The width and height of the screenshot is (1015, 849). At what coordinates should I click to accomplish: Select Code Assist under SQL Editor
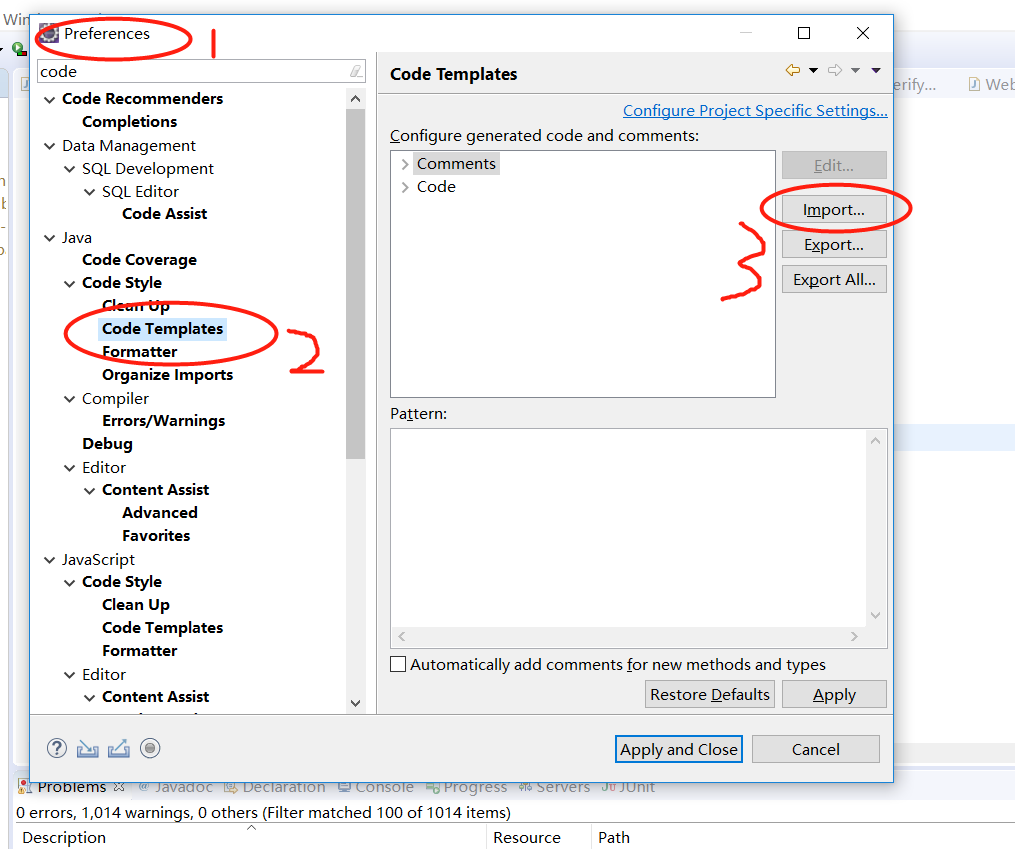[x=164, y=214]
